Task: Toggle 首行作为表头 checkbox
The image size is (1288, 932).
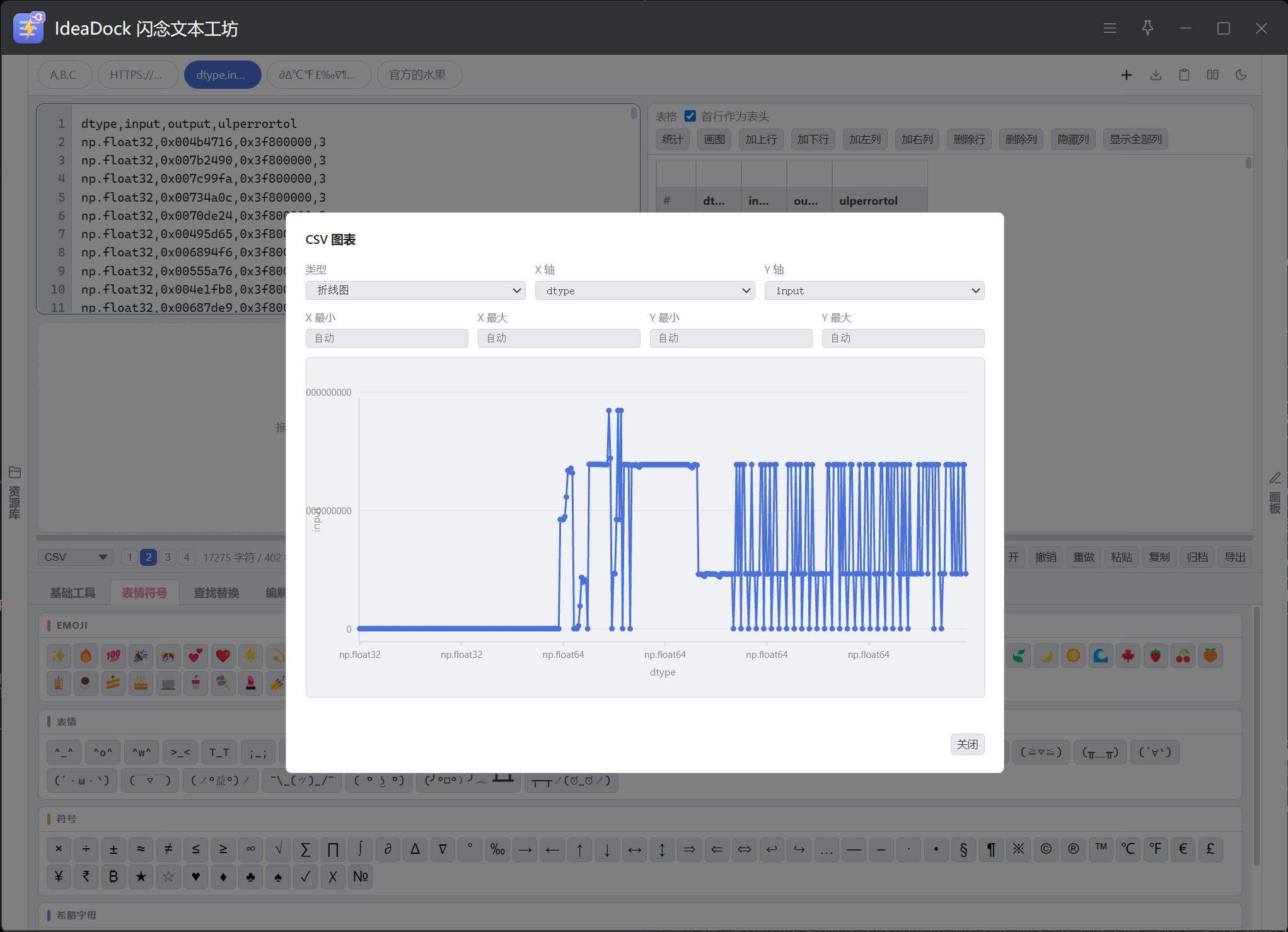Action: tap(690, 116)
